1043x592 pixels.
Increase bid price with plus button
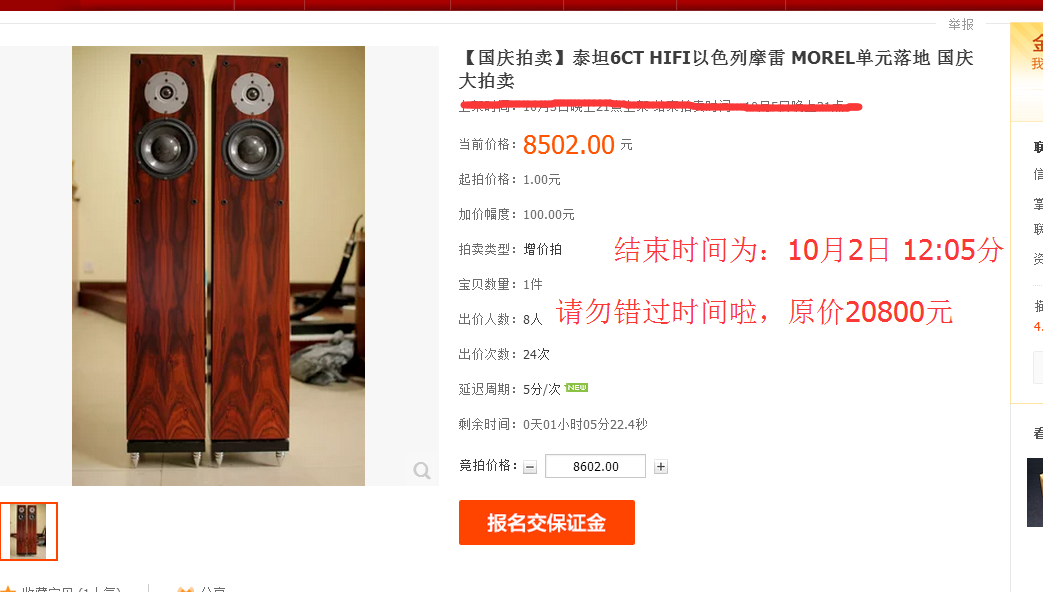coord(661,467)
